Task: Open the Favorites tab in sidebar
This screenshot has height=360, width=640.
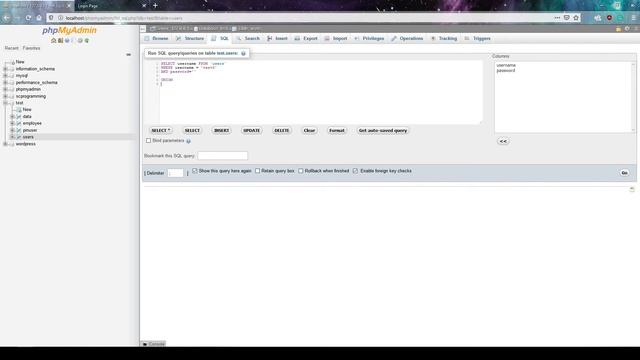Action: [x=31, y=48]
